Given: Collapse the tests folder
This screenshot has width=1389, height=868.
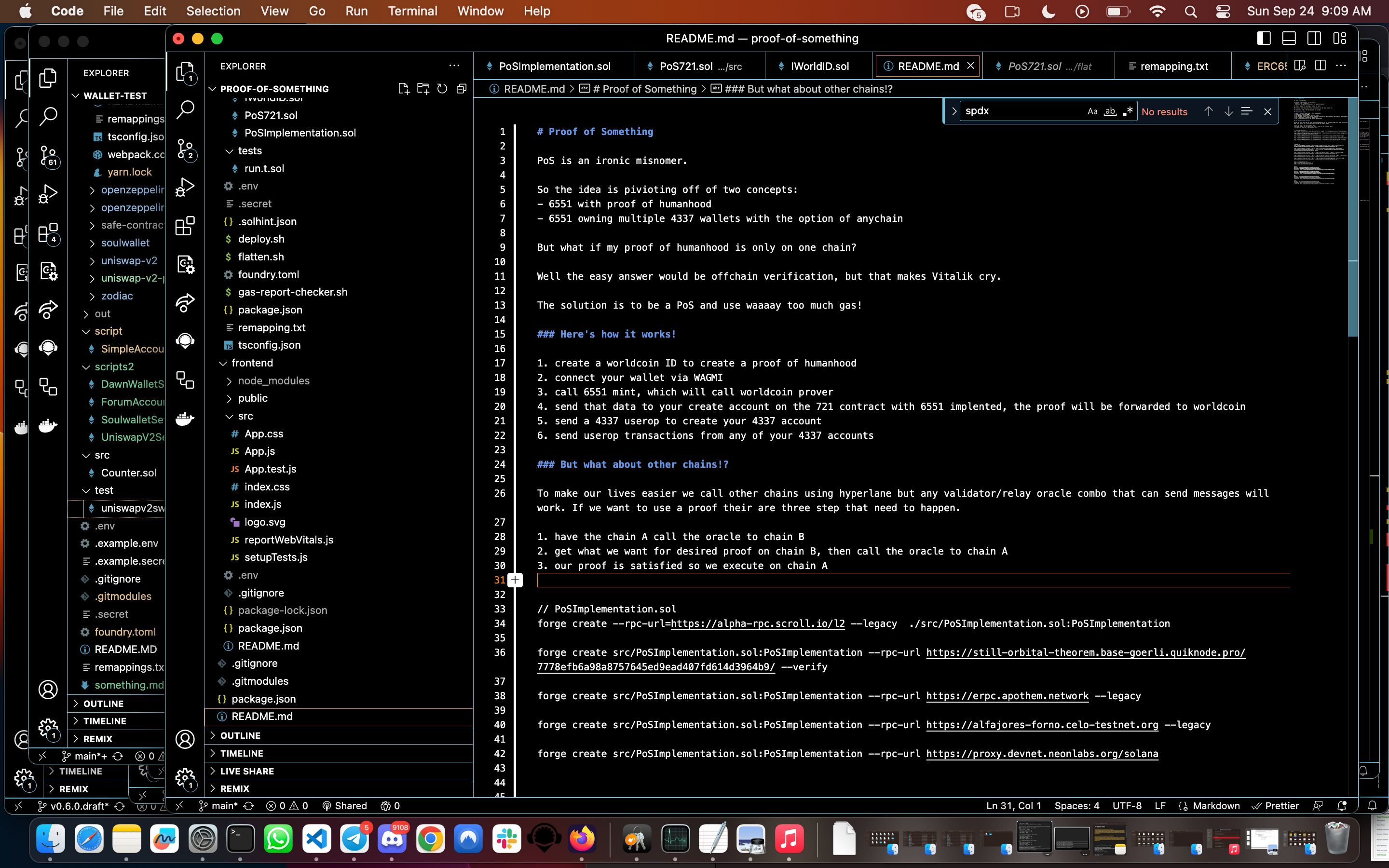Looking at the screenshot, I should click(230, 150).
